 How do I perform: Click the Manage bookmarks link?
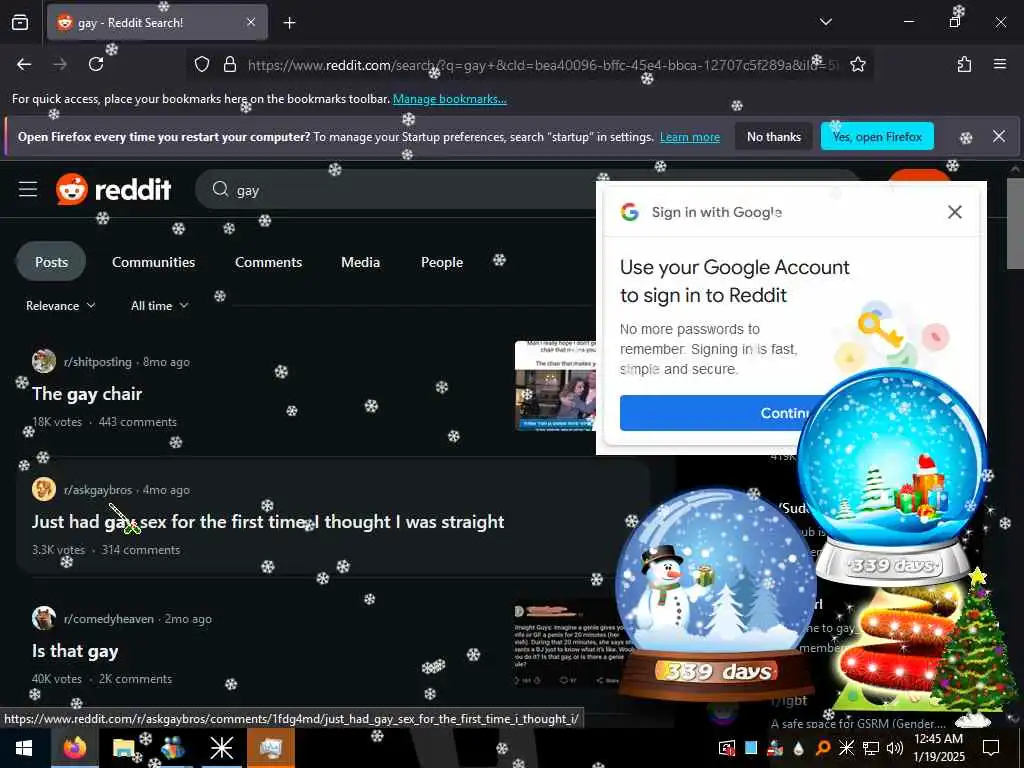coord(449,99)
